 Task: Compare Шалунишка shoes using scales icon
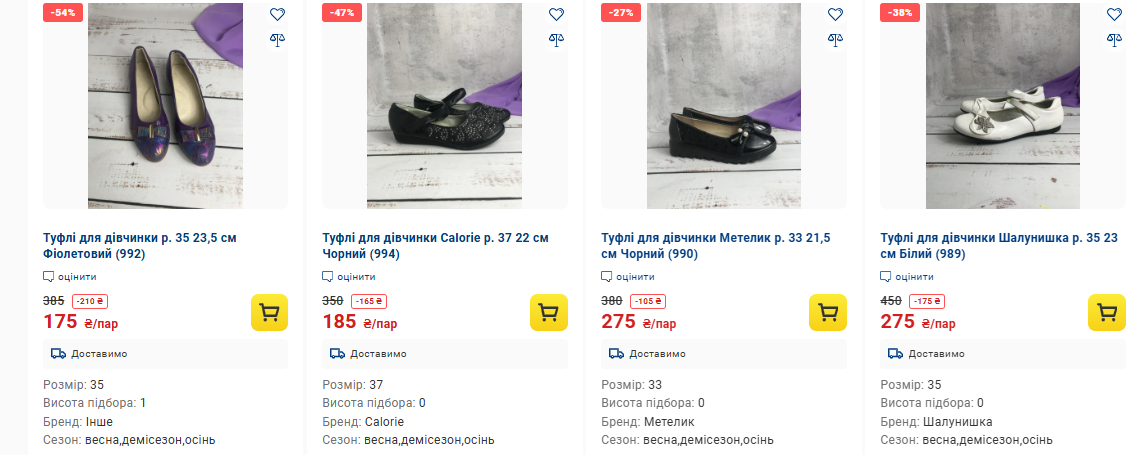pos(1114,40)
